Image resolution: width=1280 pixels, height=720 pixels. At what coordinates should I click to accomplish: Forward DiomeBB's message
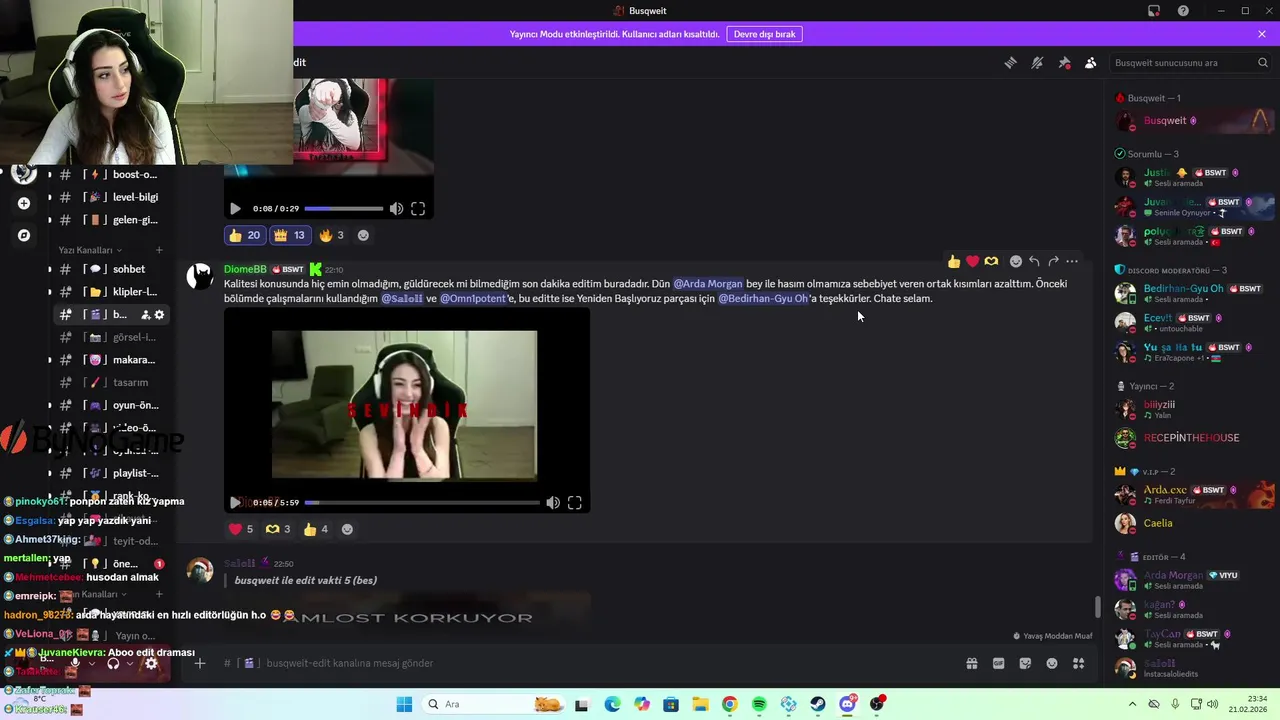pyautogui.click(x=1053, y=261)
